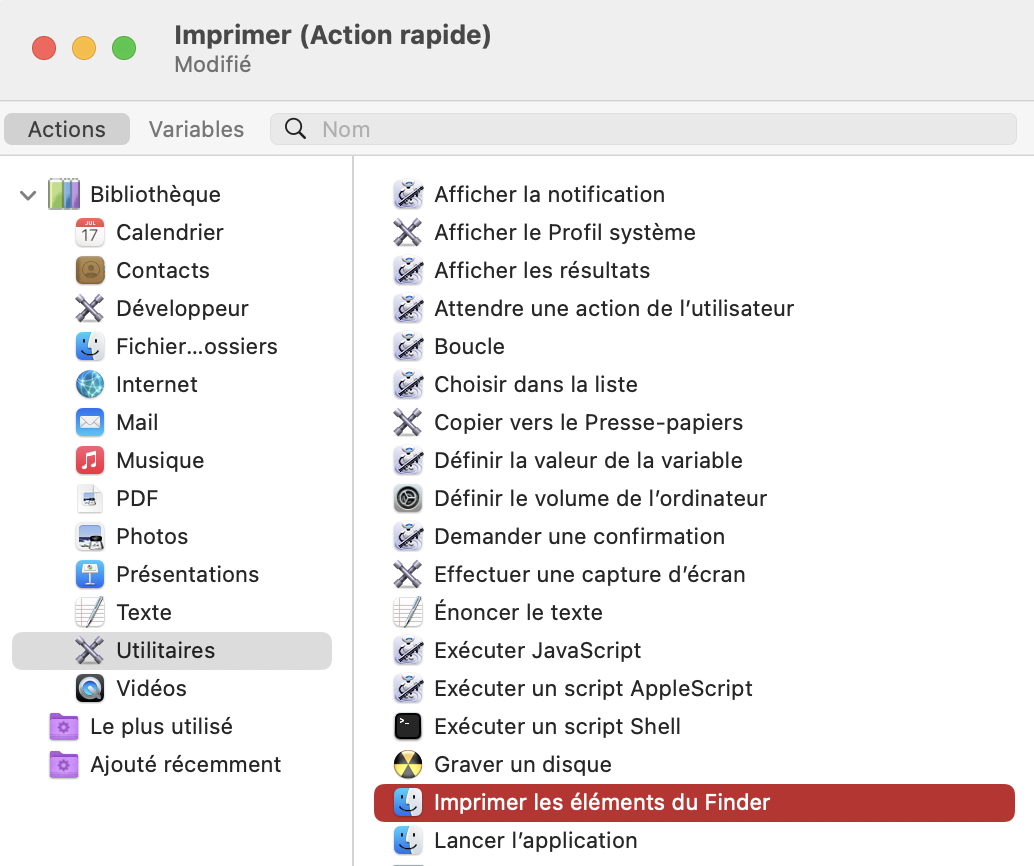Switch to the Actions tab
The image size is (1034, 866).
[x=67, y=129]
